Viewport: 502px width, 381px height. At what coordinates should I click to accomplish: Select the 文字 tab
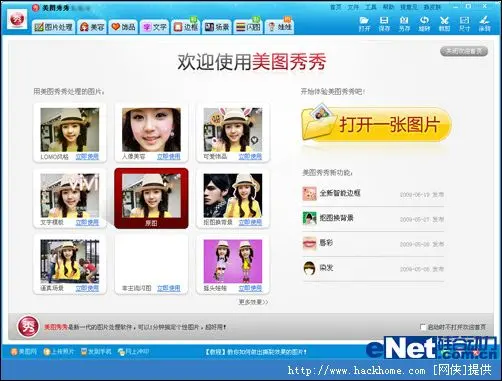click(155, 27)
